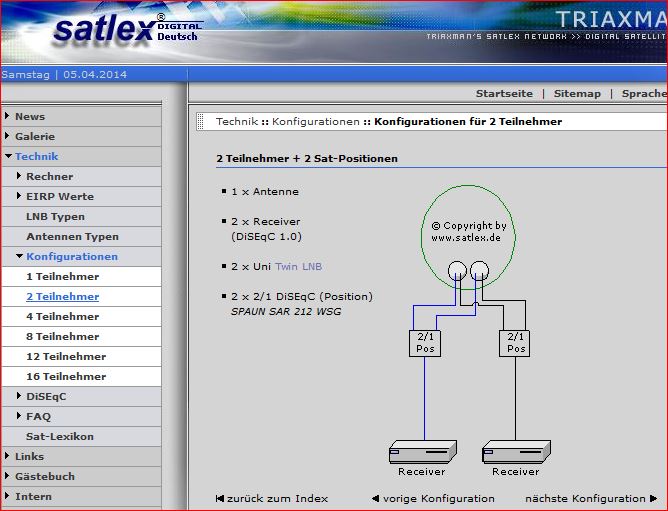Open the Galerie menu item

[x=35, y=136]
